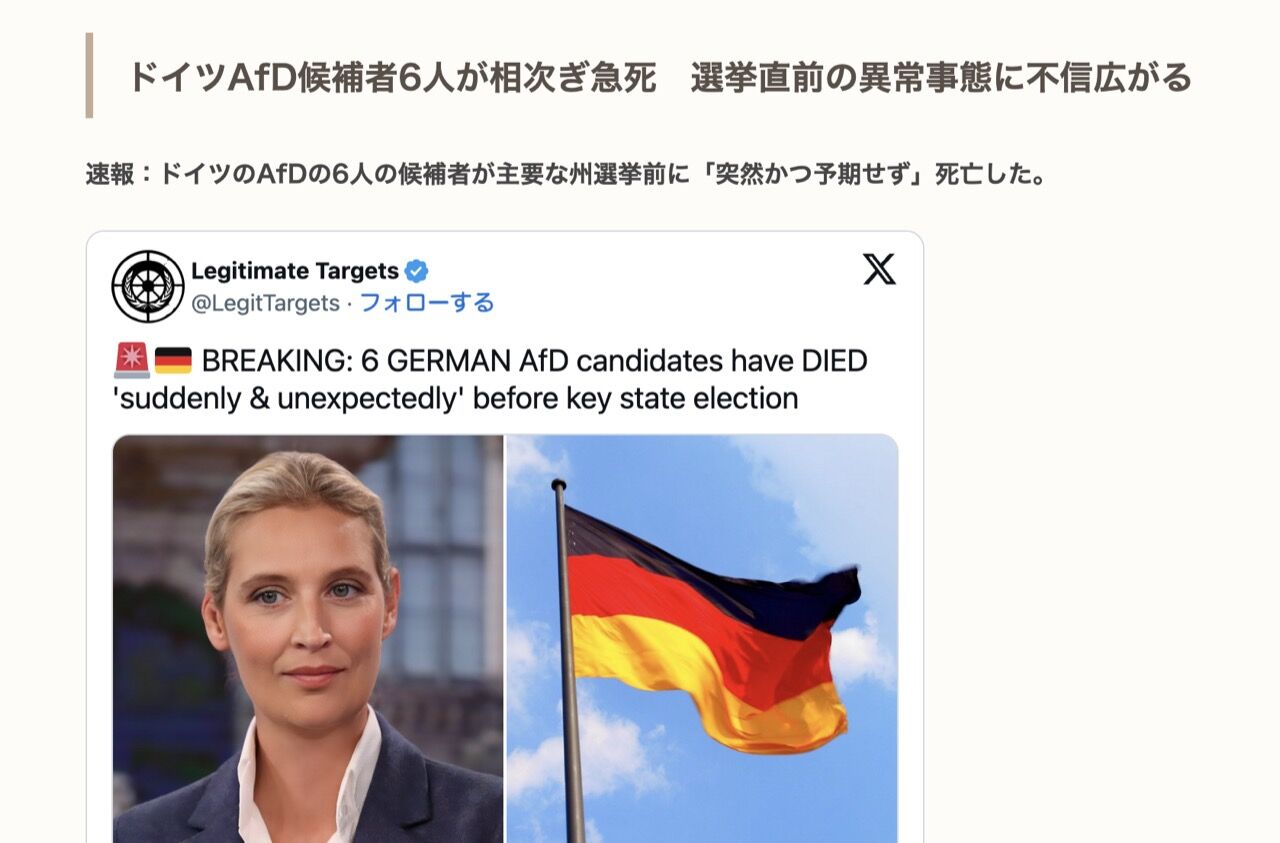Click 選挙直前の異常事態に不信広がる in the headline
Screen dimensions: 1280x843
[941, 77]
